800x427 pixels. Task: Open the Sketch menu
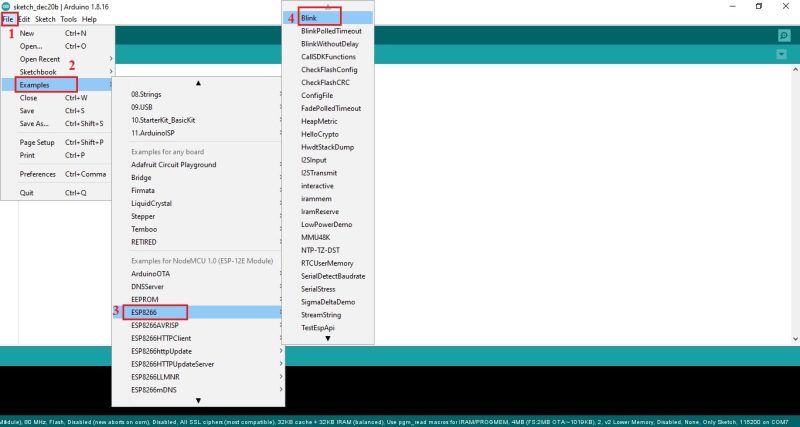[45, 19]
